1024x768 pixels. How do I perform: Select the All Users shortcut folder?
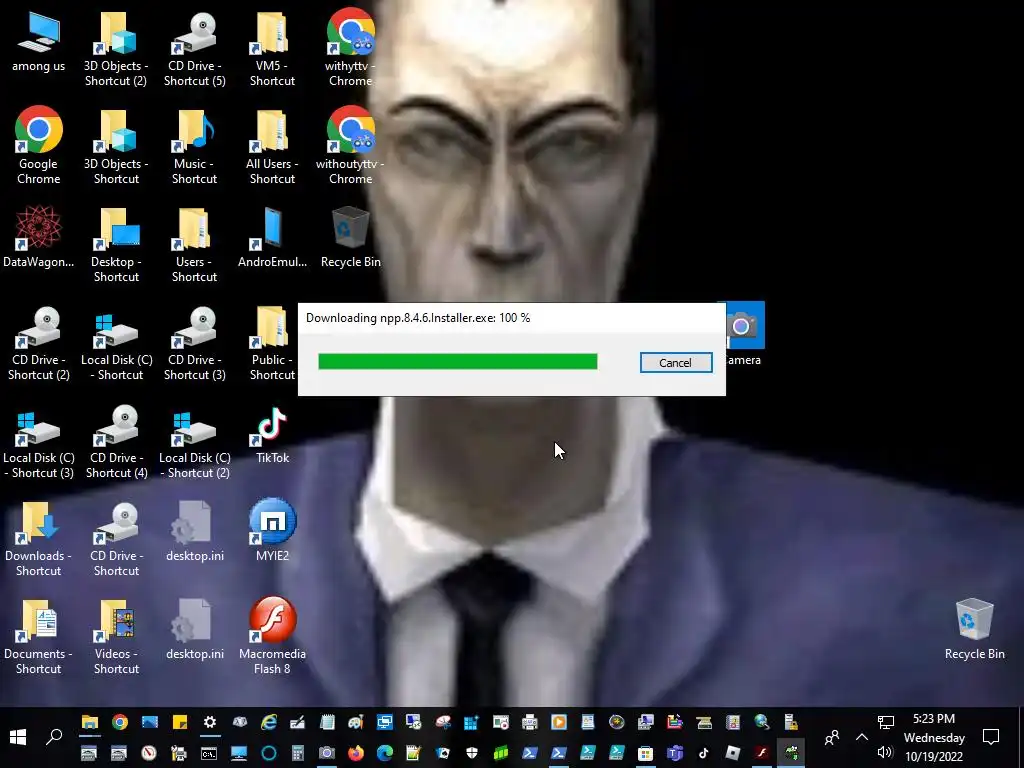coord(272,145)
